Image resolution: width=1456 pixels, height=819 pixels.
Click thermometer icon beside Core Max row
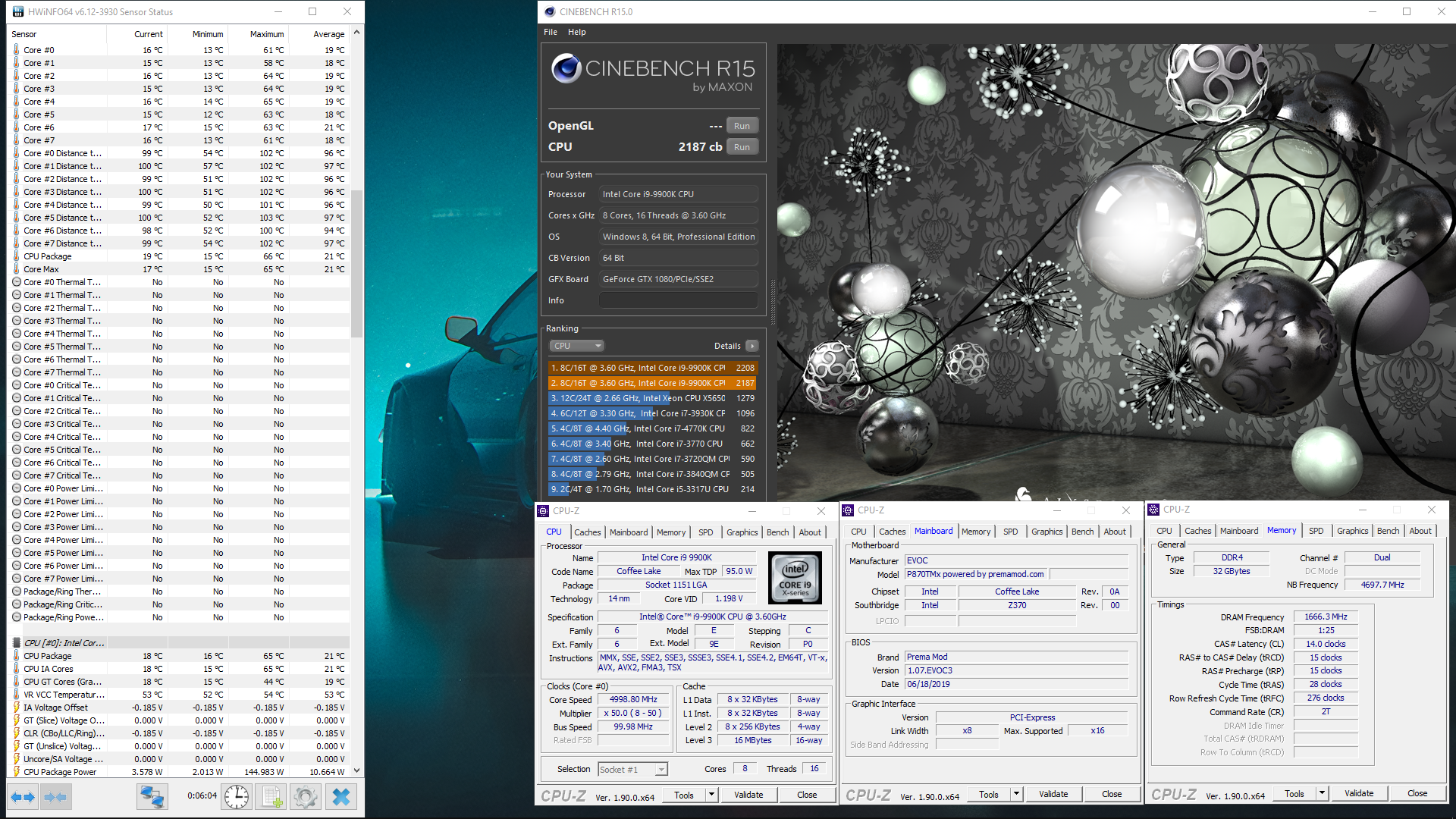tap(17, 269)
